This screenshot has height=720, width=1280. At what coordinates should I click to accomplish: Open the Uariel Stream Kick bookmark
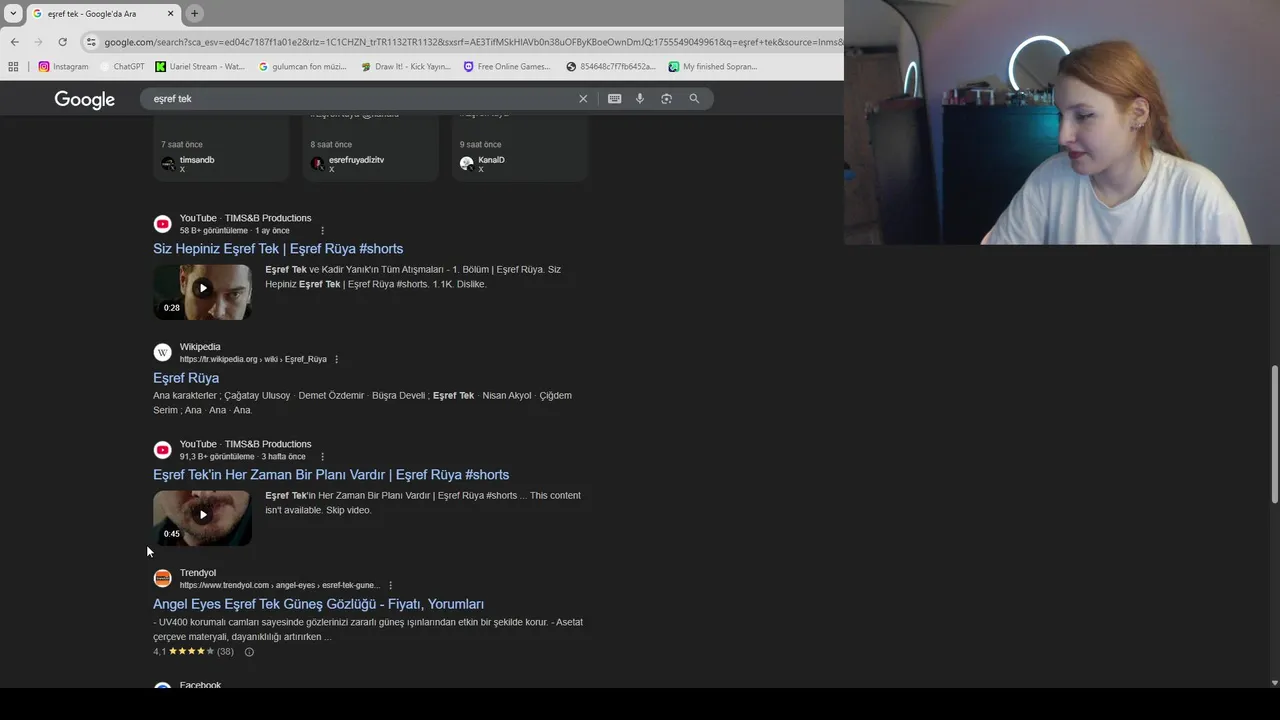[x=200, y=67]
